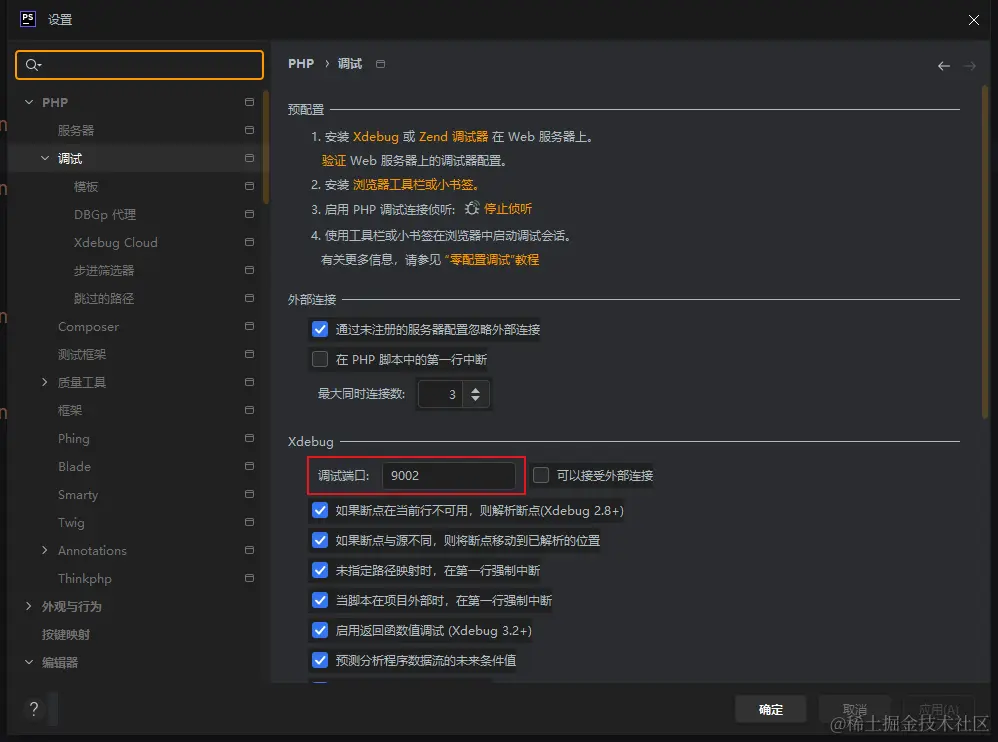Open 浏览器工具栏或小书签 link
Image resolution: width=998 pixels, height=742 pixels.
(x=416, y=185)
